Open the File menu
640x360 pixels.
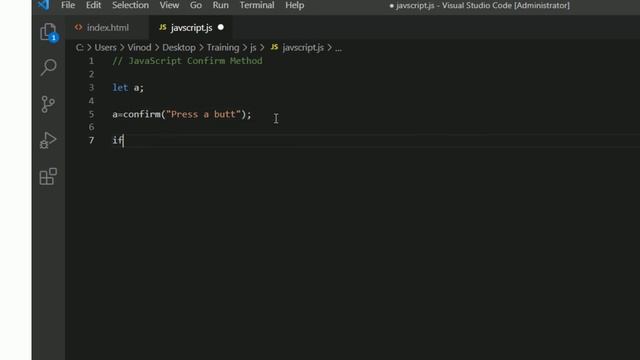[x=68, y=5]
